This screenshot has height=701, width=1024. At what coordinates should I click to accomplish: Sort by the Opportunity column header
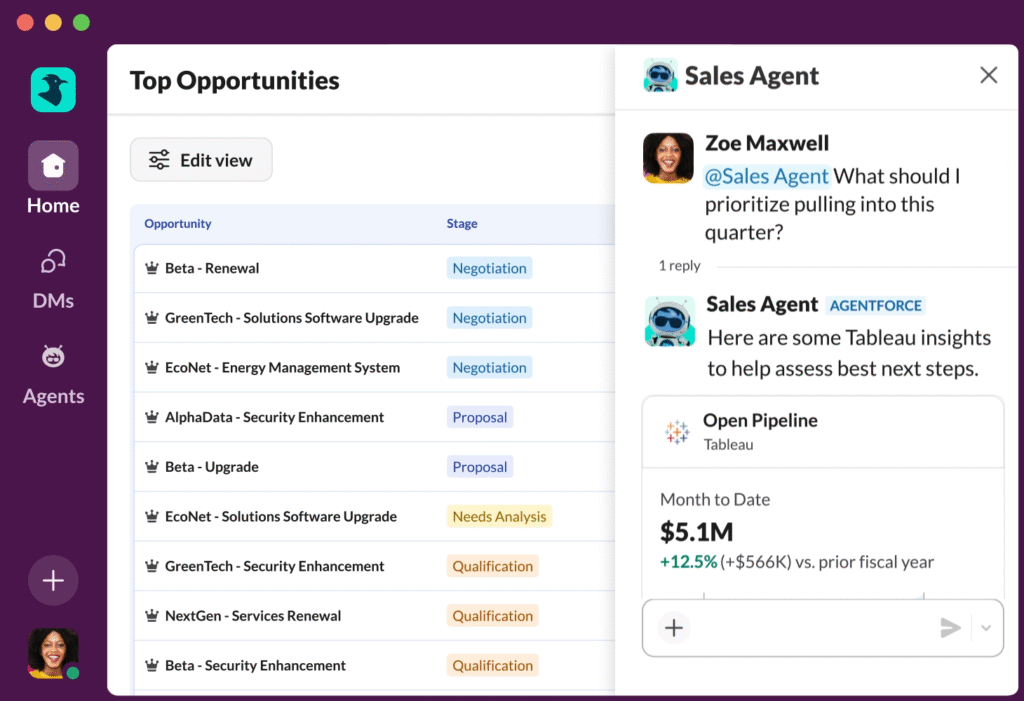(x=178, y=224)
